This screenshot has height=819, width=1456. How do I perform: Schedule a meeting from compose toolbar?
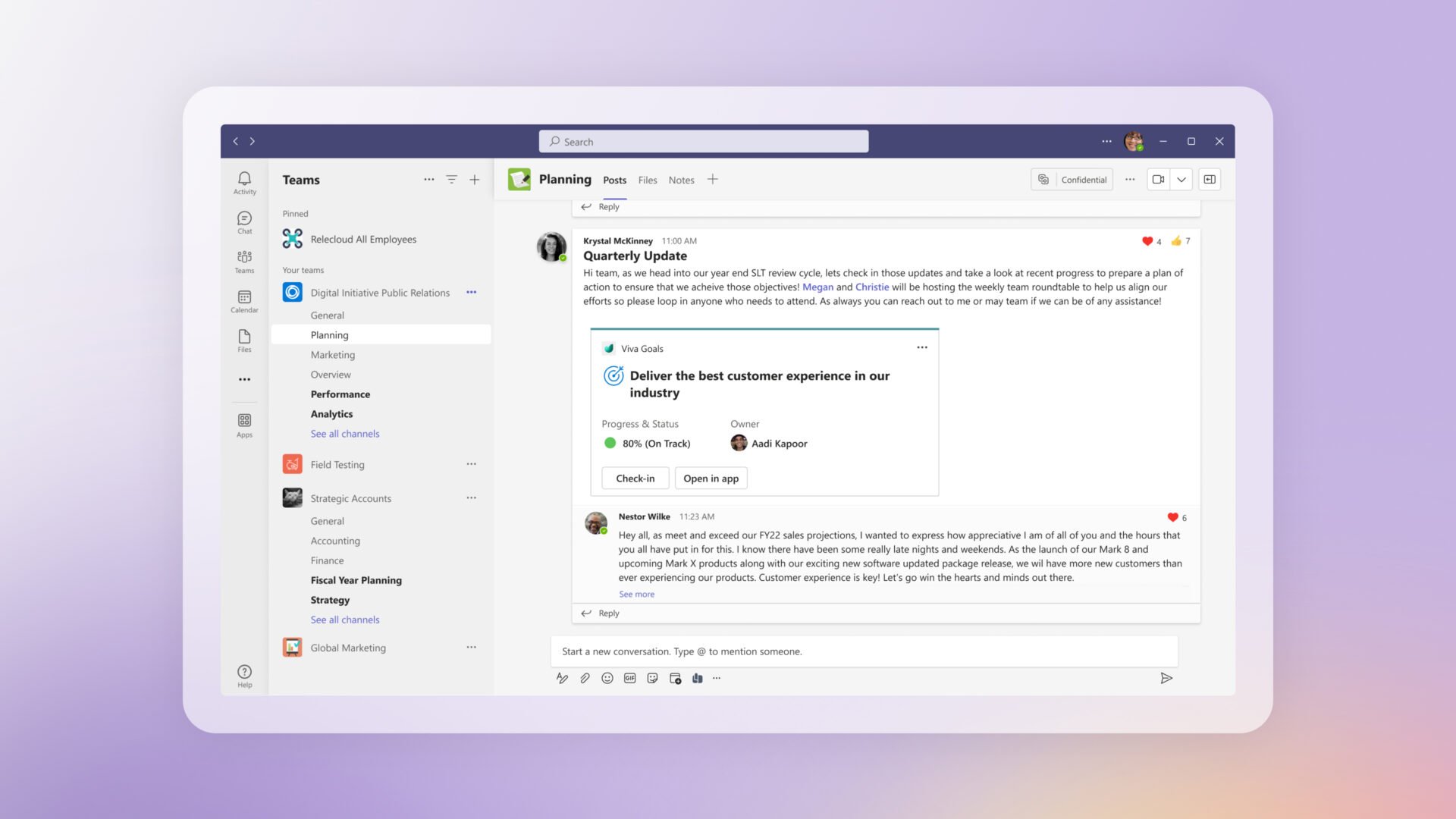click(x=675, y=678)
